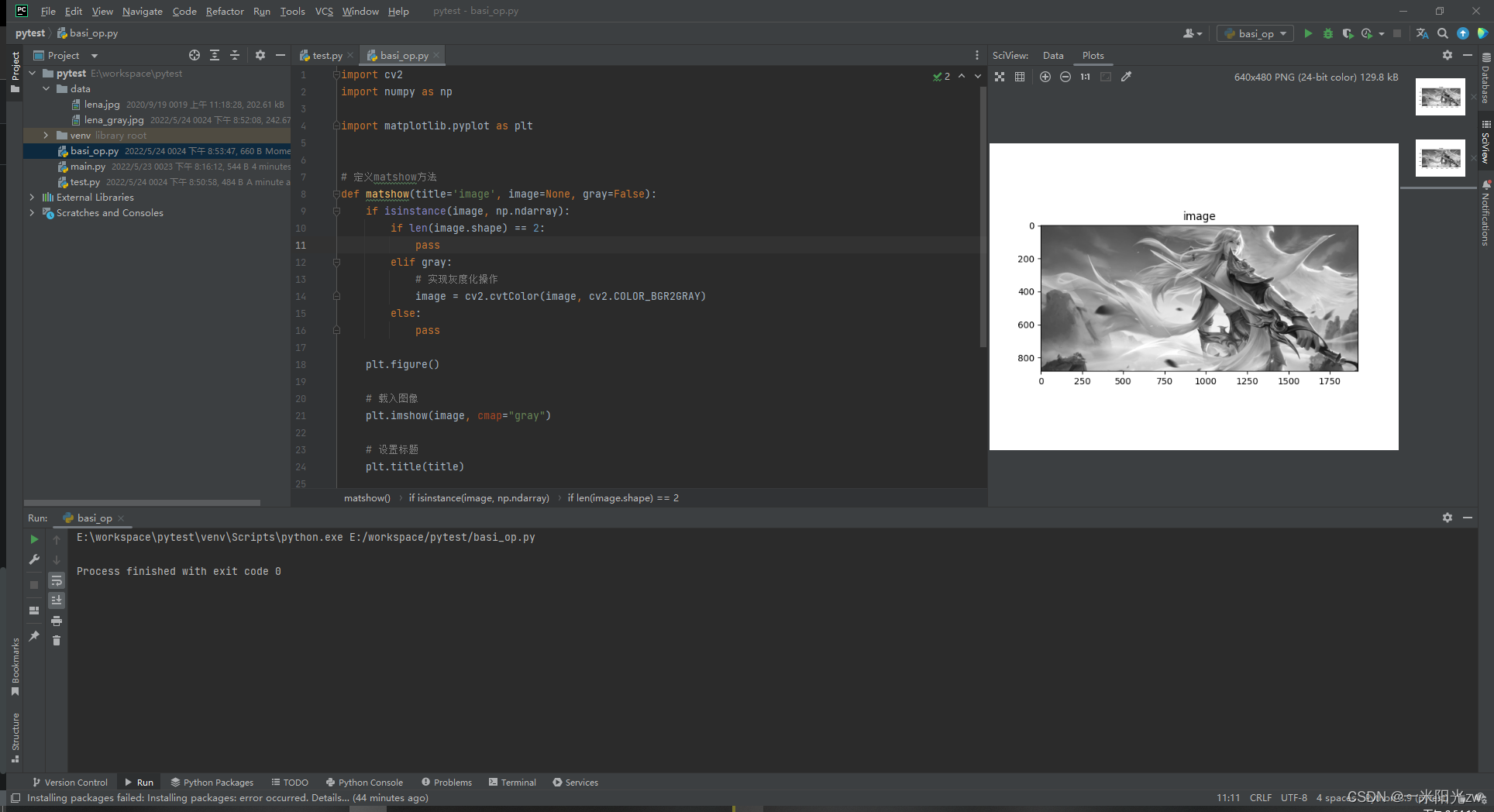
Task: Open the Refactor menu
Action: tap(225, 11)
